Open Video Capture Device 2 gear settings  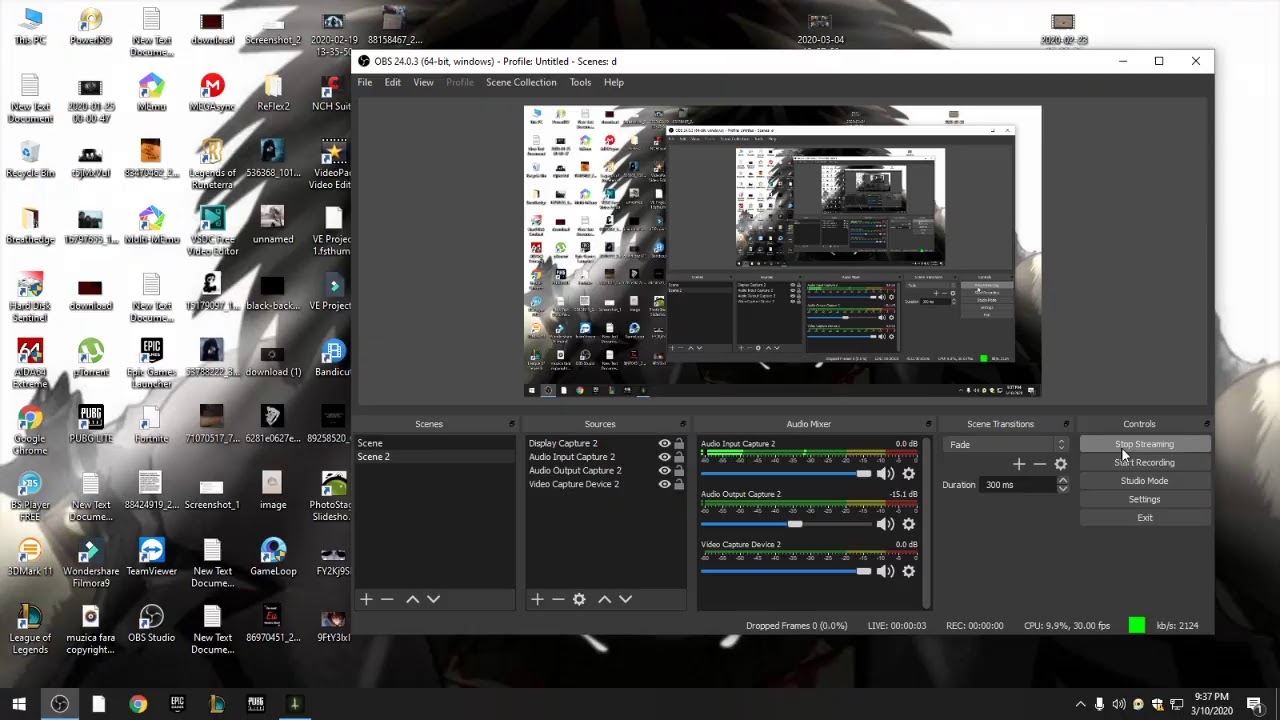tap(908, 571)
